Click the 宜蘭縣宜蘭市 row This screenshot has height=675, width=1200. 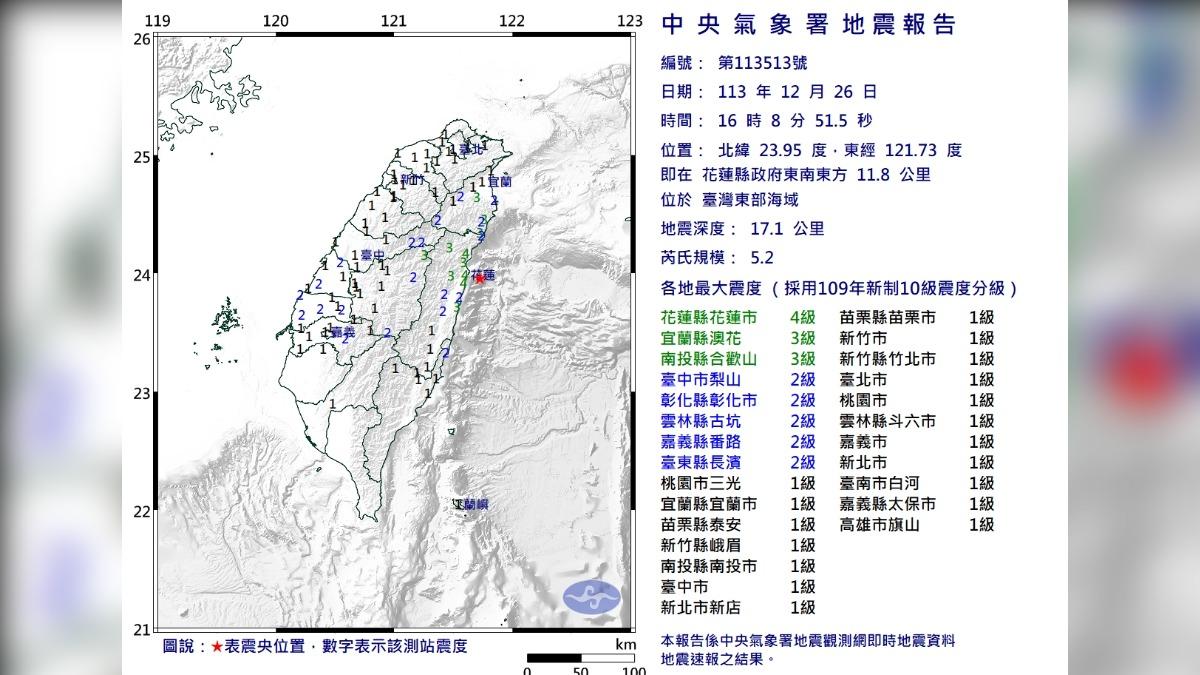click(x=738, y=504)
